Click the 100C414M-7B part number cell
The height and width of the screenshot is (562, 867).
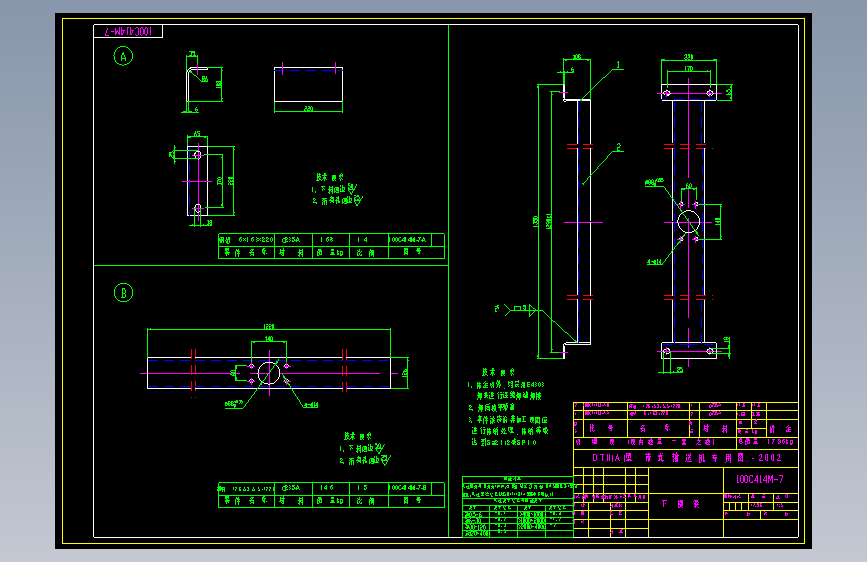[x=409, y=488]
